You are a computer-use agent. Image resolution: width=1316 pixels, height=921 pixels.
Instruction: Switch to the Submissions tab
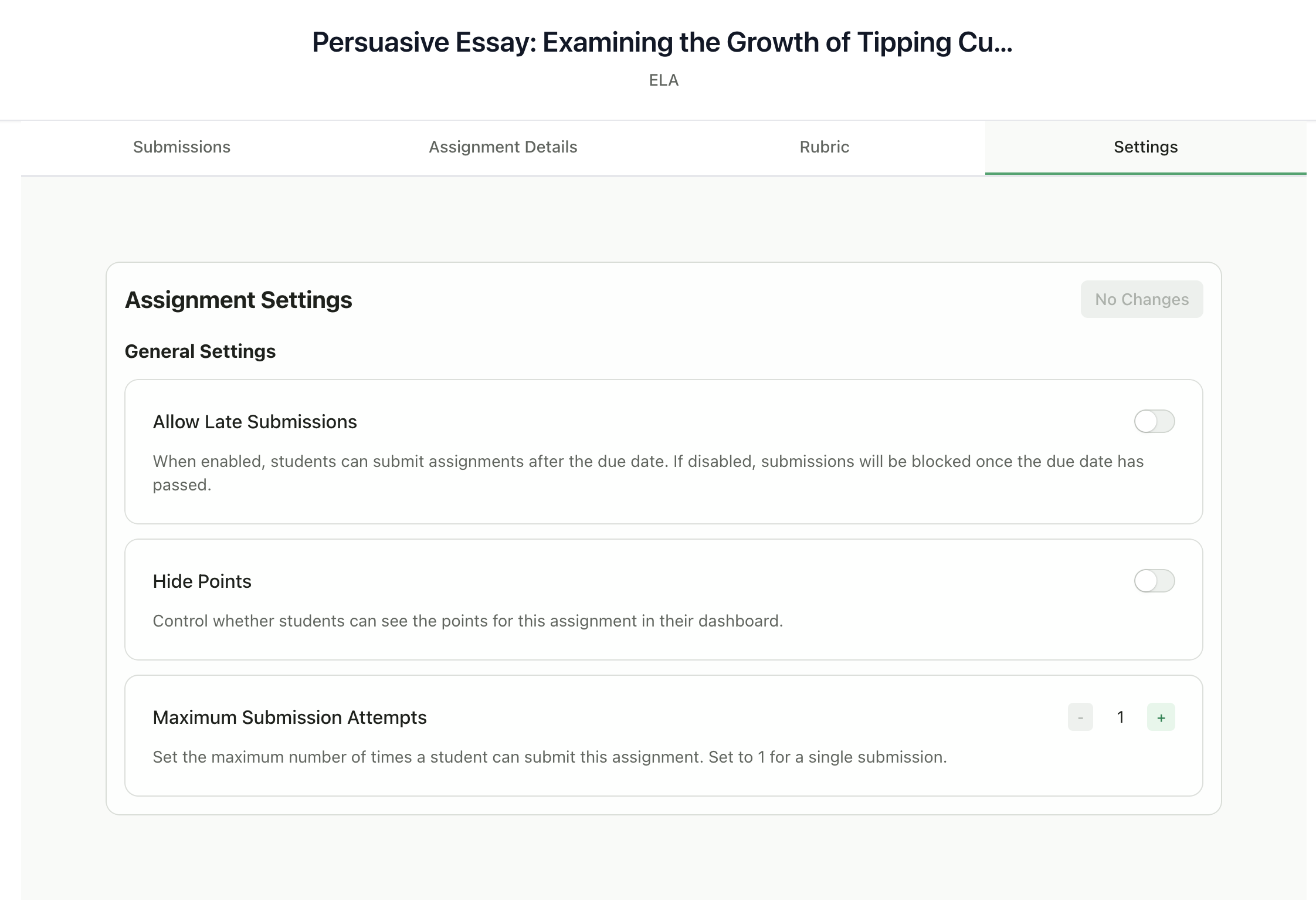click(x=181, y=147)
